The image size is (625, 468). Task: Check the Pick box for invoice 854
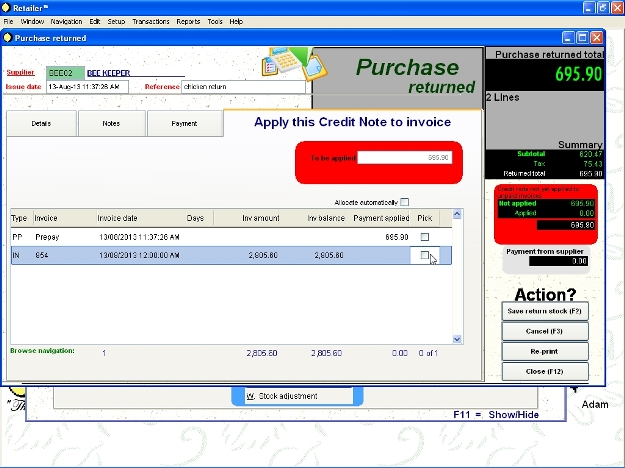point(425,256)
